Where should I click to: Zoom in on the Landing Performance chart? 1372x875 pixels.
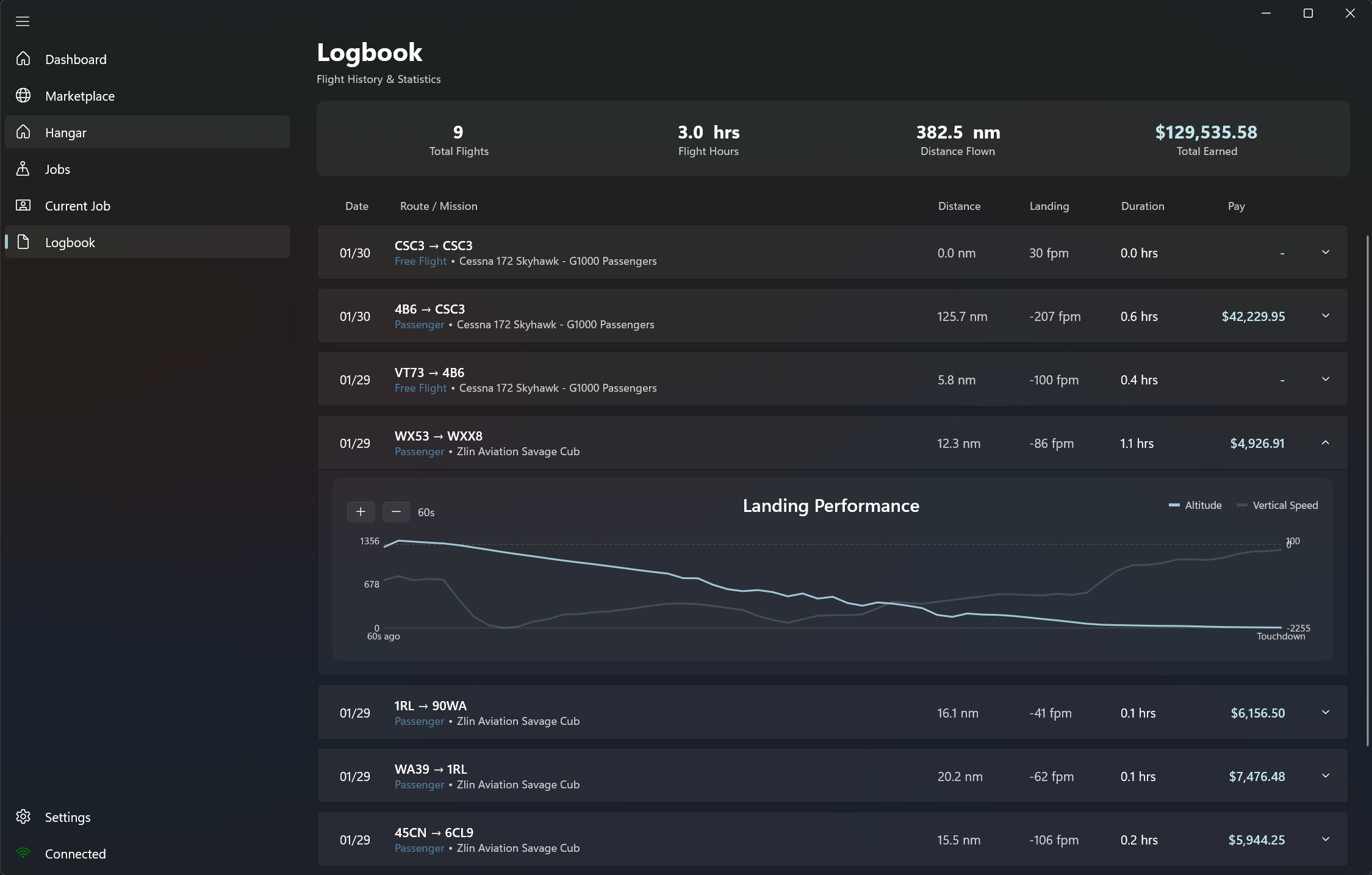[x=361, y=512]
